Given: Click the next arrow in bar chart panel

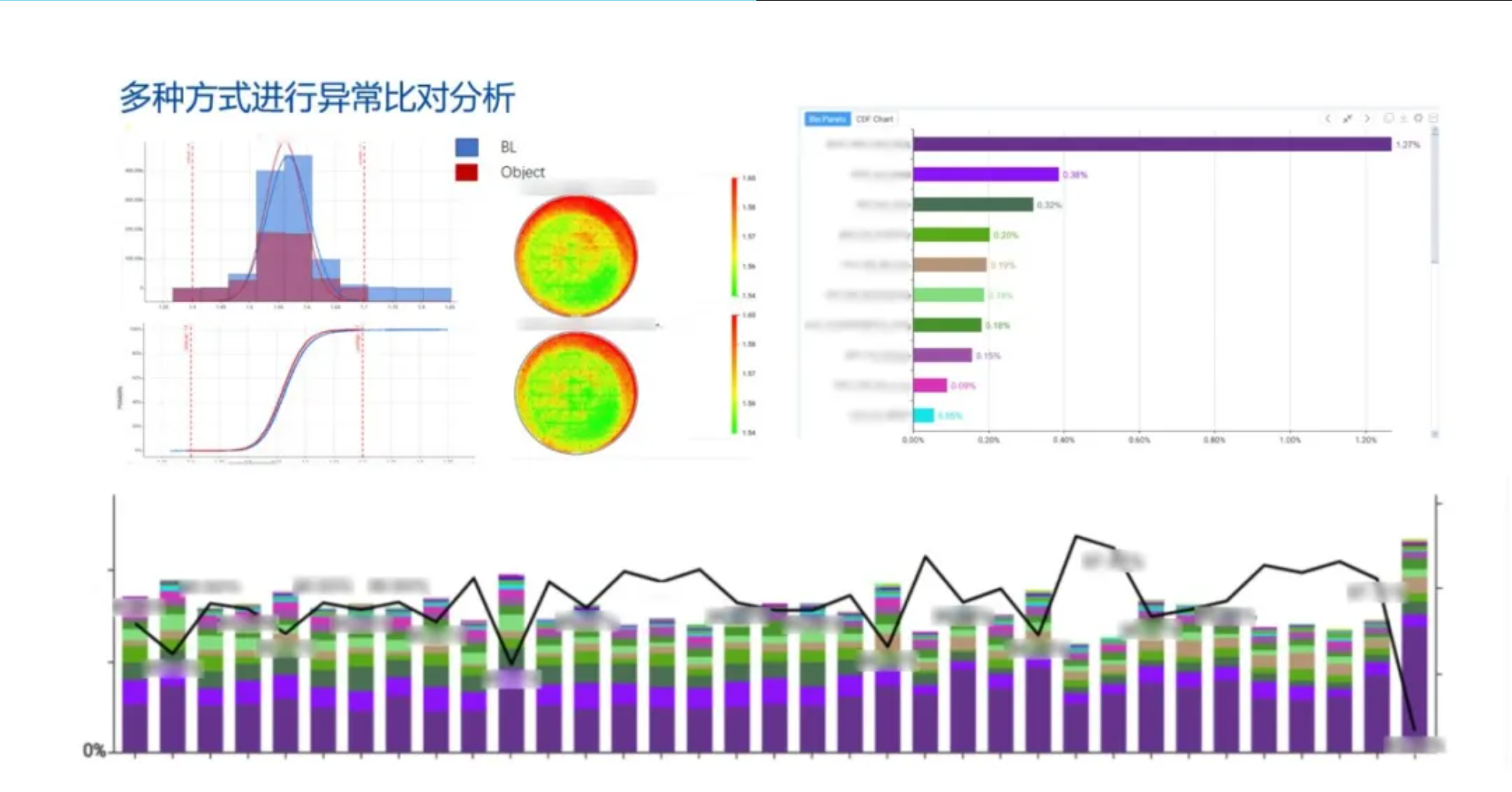Looking at the screenshot, I should 1367,118.
